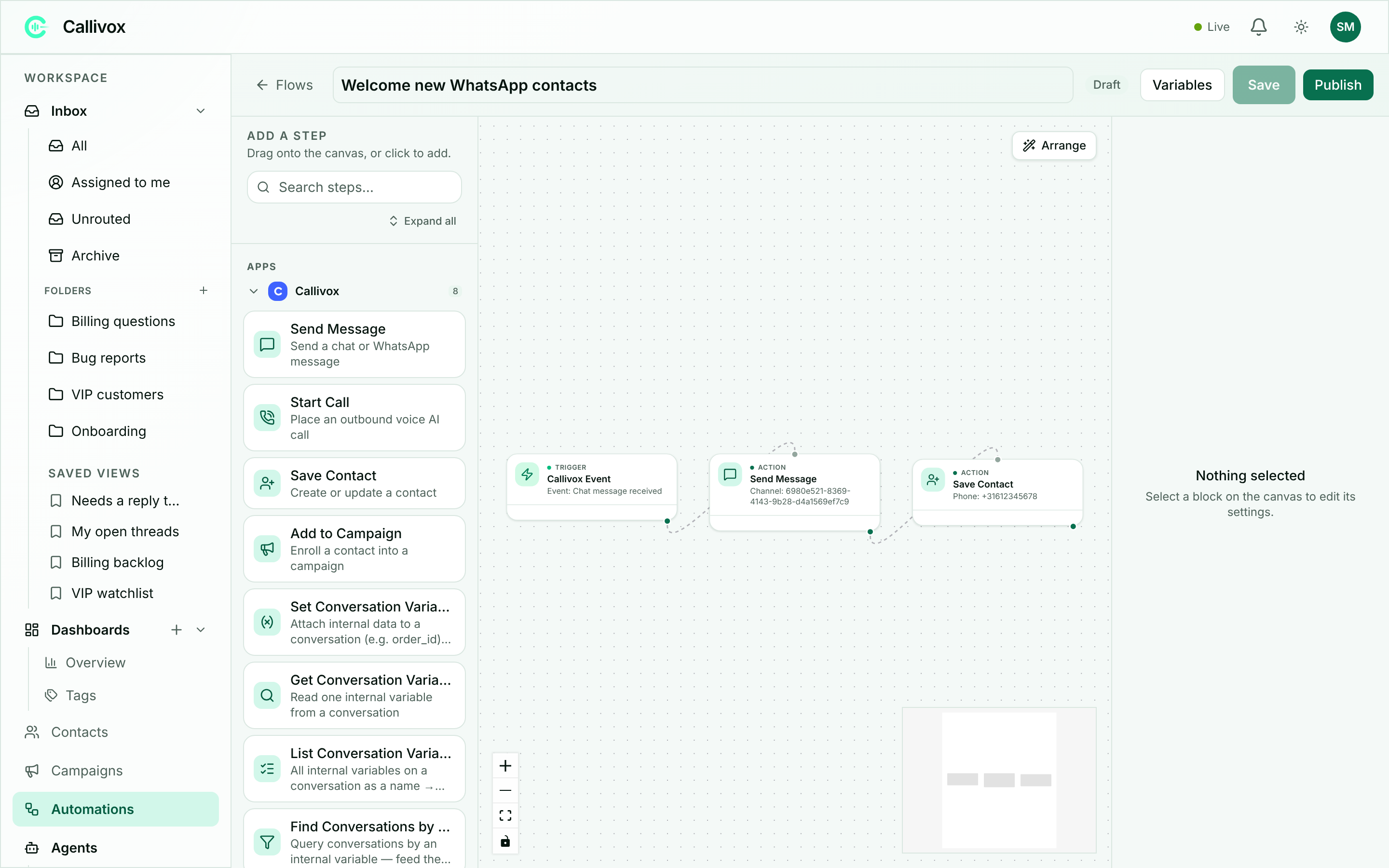Click the Find Conversations filter icon
Screen dimensions: 1389x868
[x=267, y=842]
